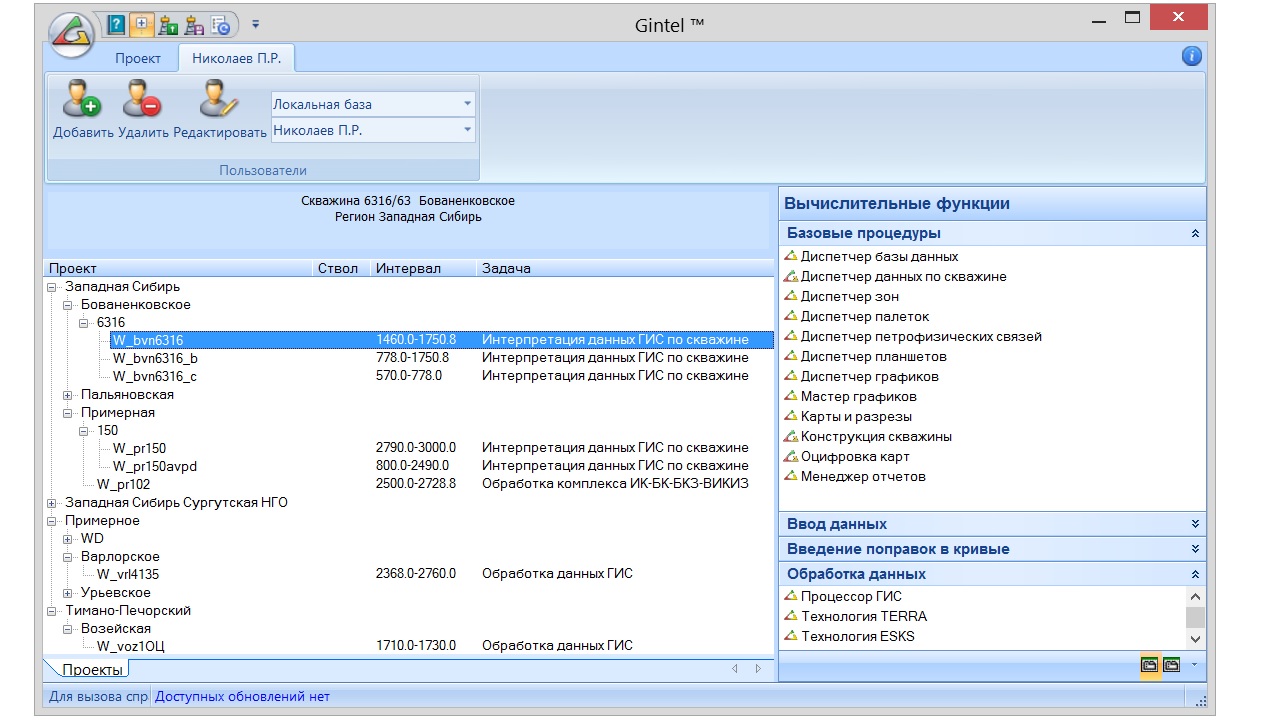The image size is (1280, 720).
Task: Click the blue info icon
Action: (1191, 56)
